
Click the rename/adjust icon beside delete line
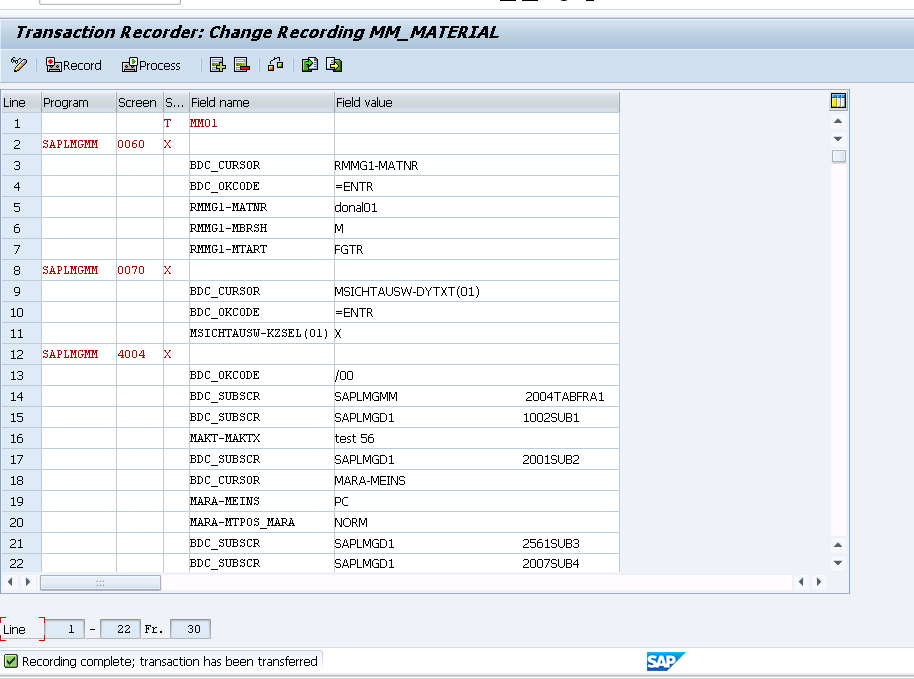pos(274,65)
